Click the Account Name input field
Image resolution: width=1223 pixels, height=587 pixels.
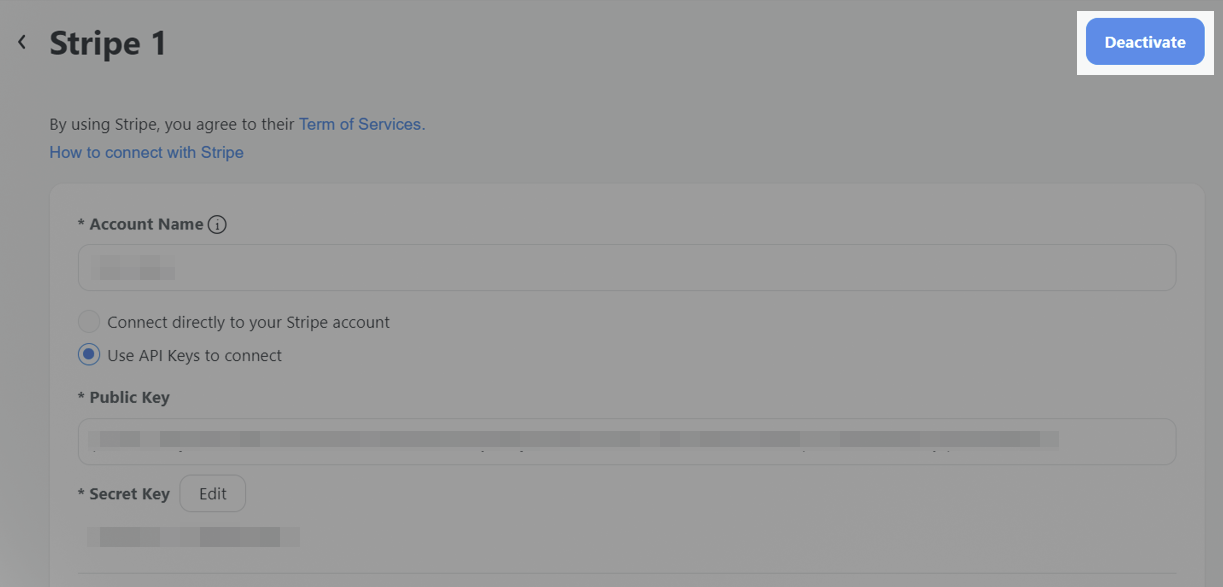pyautogui.click(x=627, y=268)
